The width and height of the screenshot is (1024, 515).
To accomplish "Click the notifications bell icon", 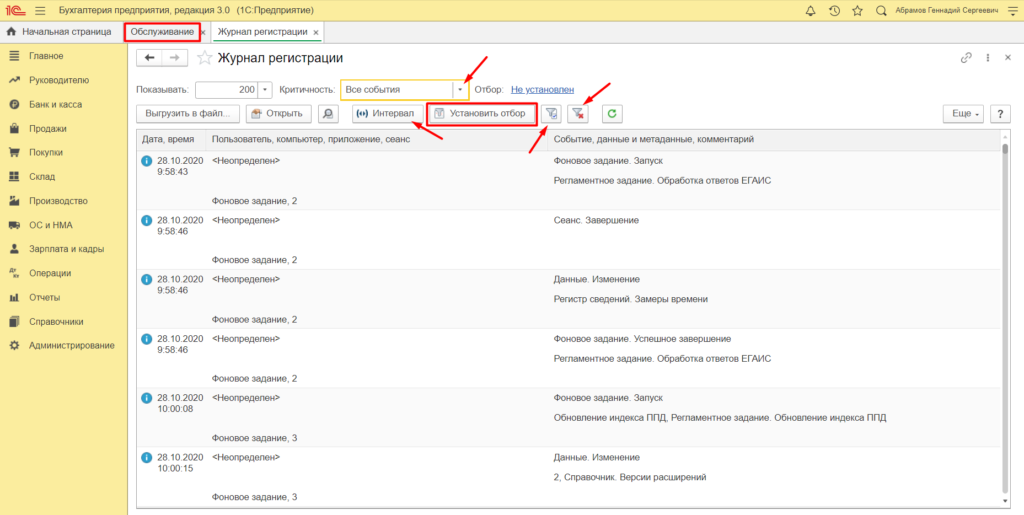I will point(810,11).
